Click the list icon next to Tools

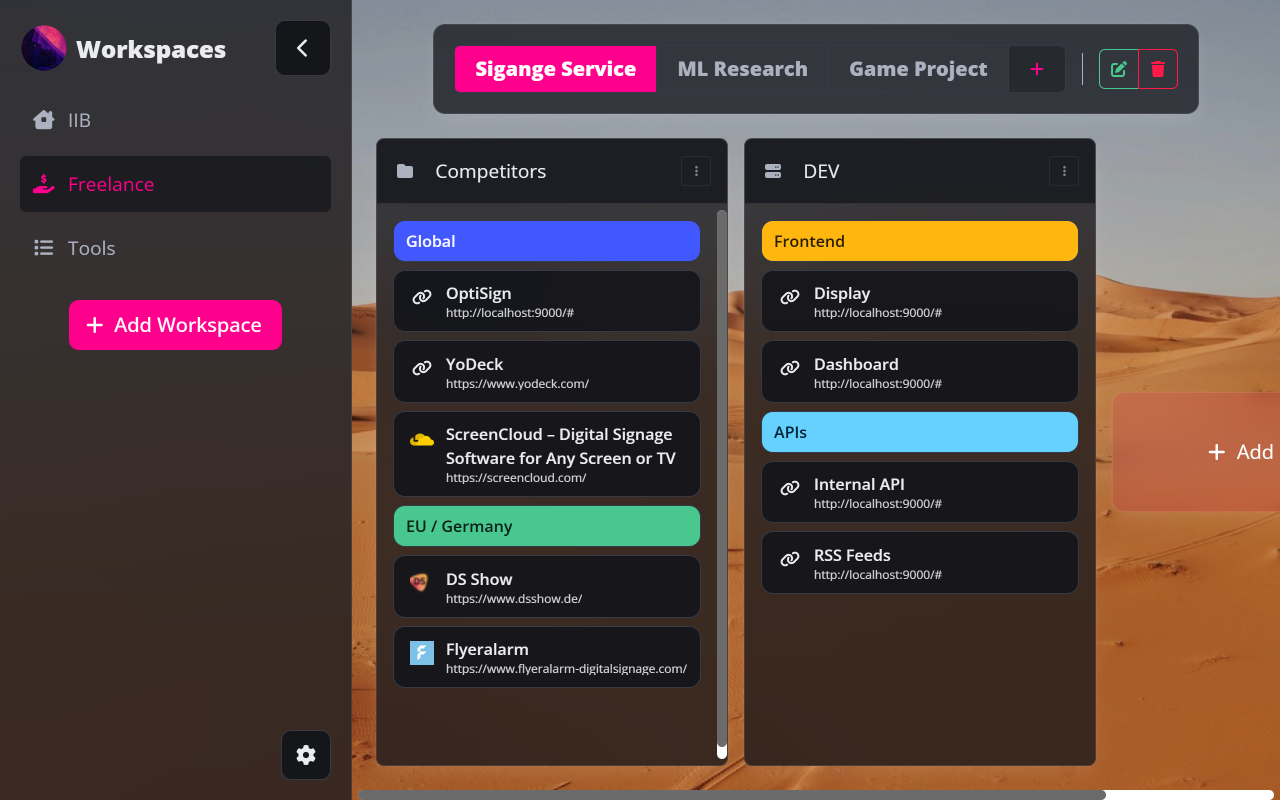(43, 248)
